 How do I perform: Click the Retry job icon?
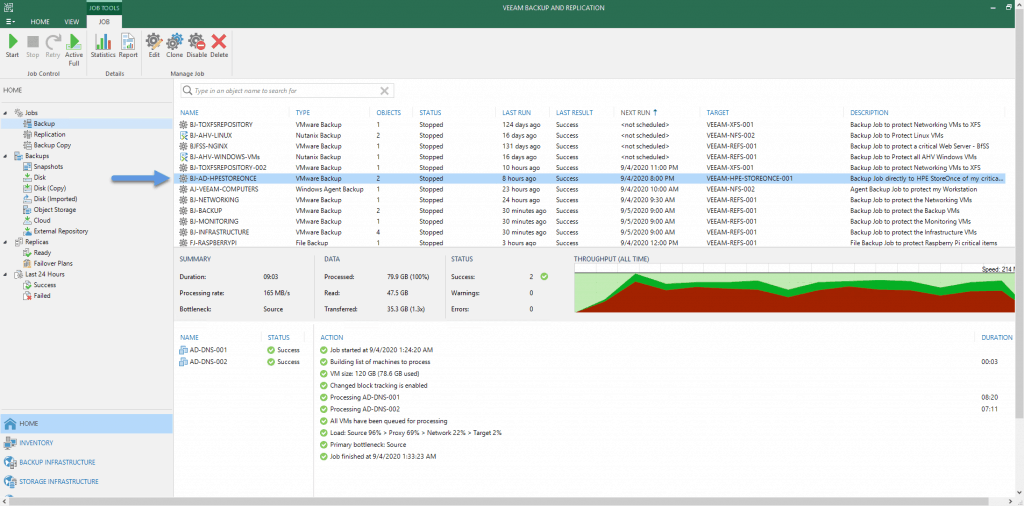point(53,46)
